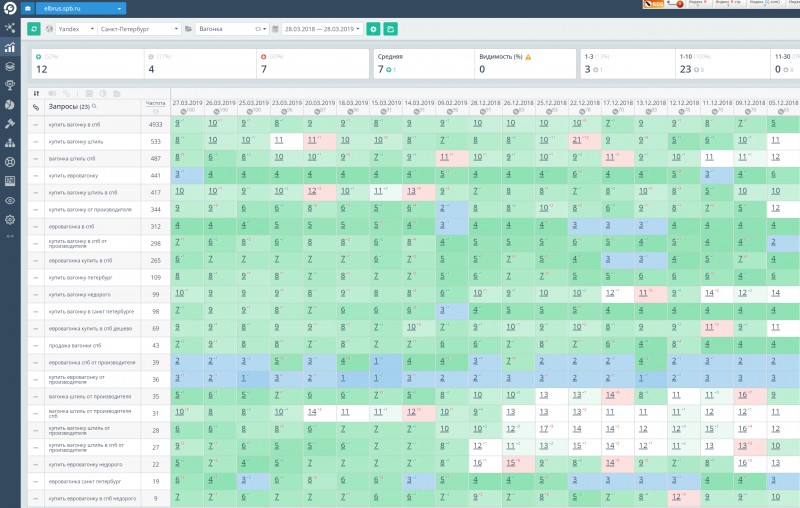Click query with frequency 441

[73, 175]
